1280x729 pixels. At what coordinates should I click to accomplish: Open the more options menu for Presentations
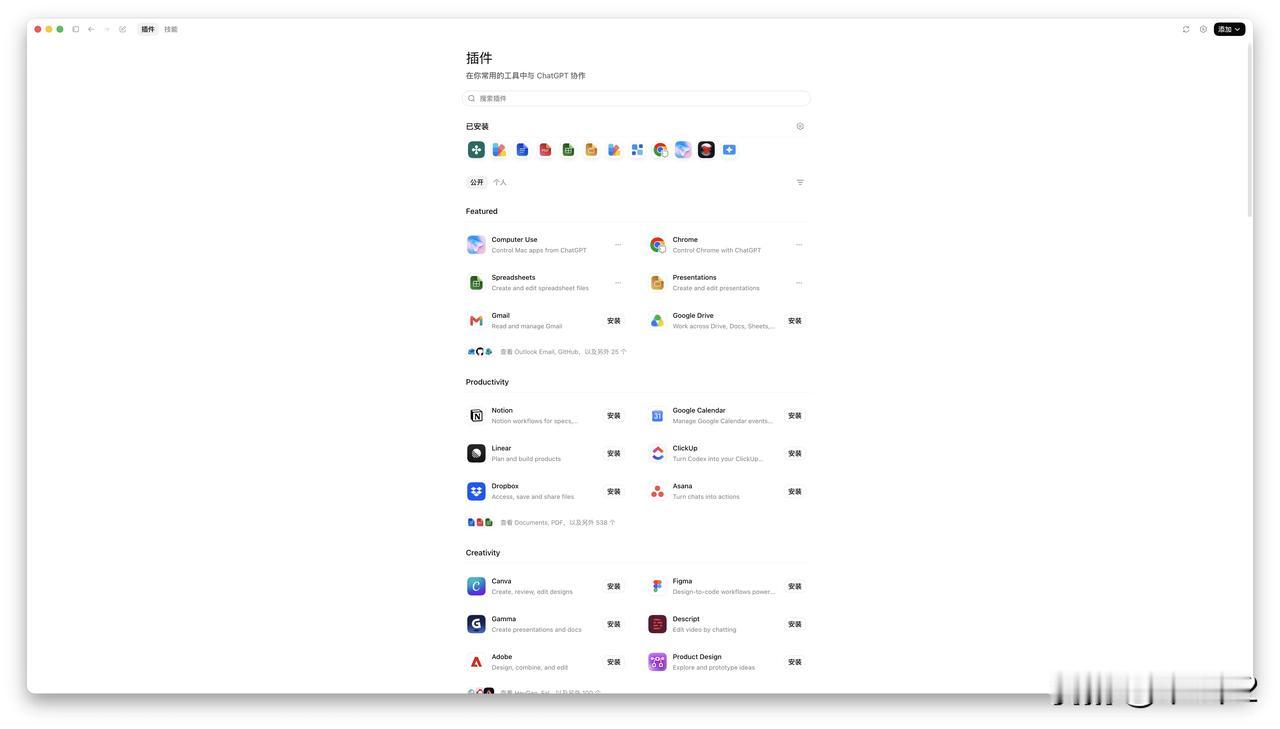(799, 283)
